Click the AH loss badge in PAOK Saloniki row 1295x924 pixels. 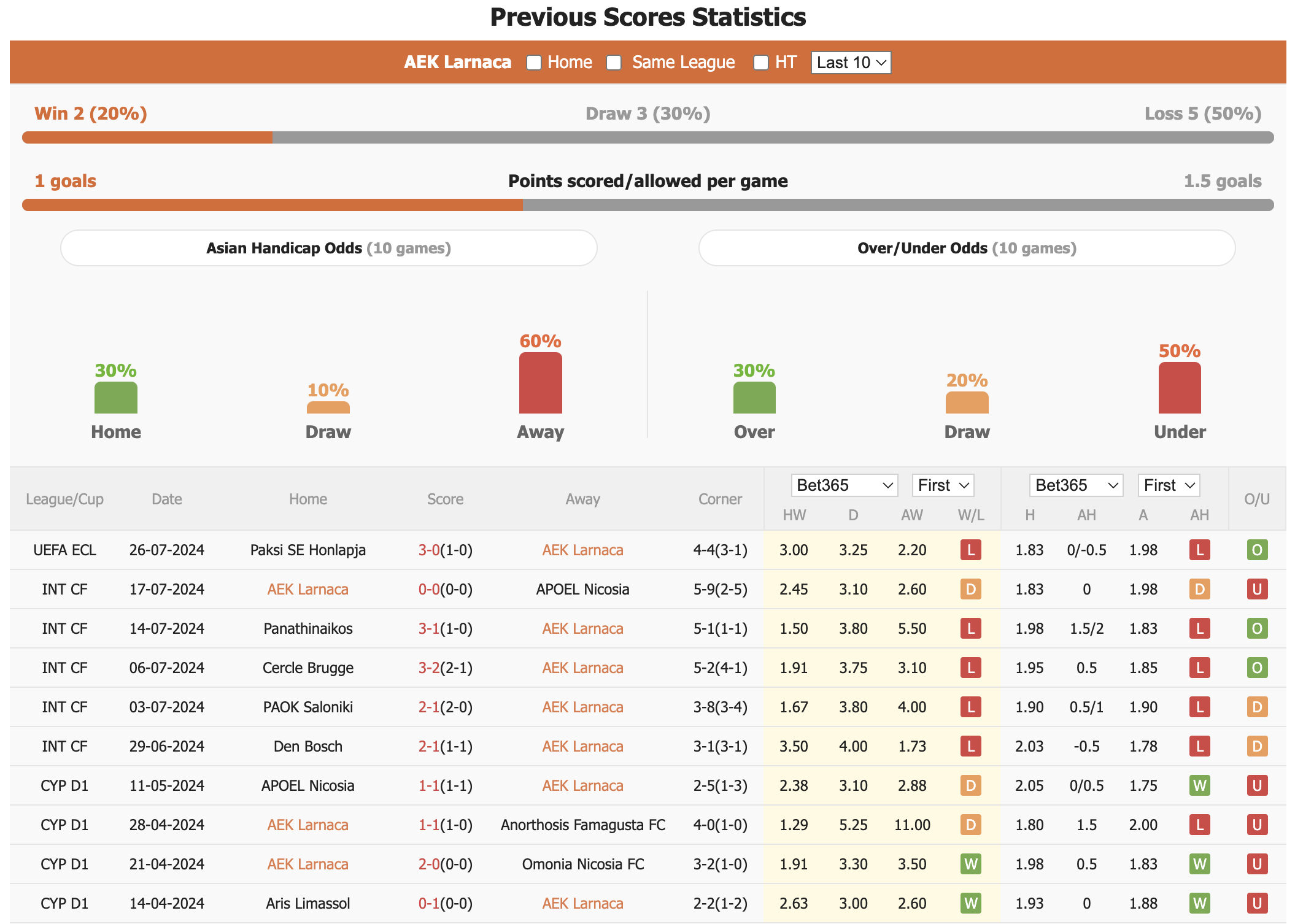[x=1200, y=707]
